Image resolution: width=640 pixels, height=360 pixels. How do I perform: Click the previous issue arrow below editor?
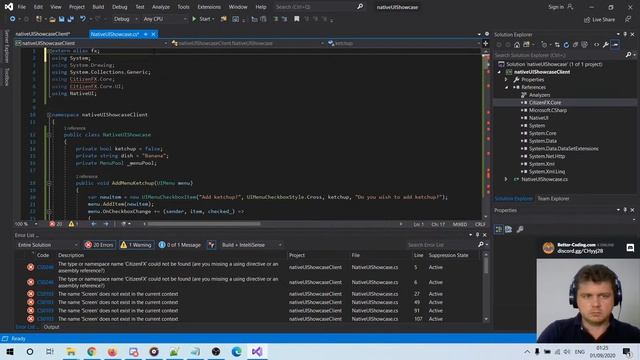[94, 224]
